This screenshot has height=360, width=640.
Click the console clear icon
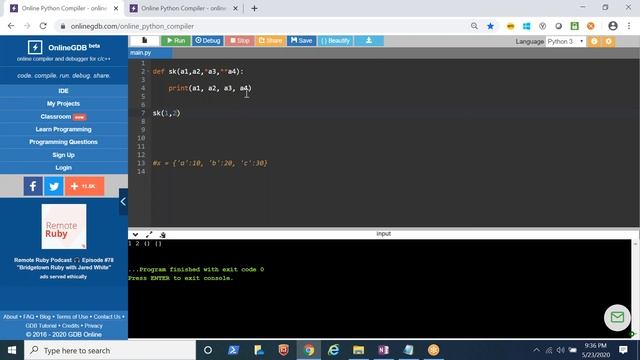coord(162,234)
